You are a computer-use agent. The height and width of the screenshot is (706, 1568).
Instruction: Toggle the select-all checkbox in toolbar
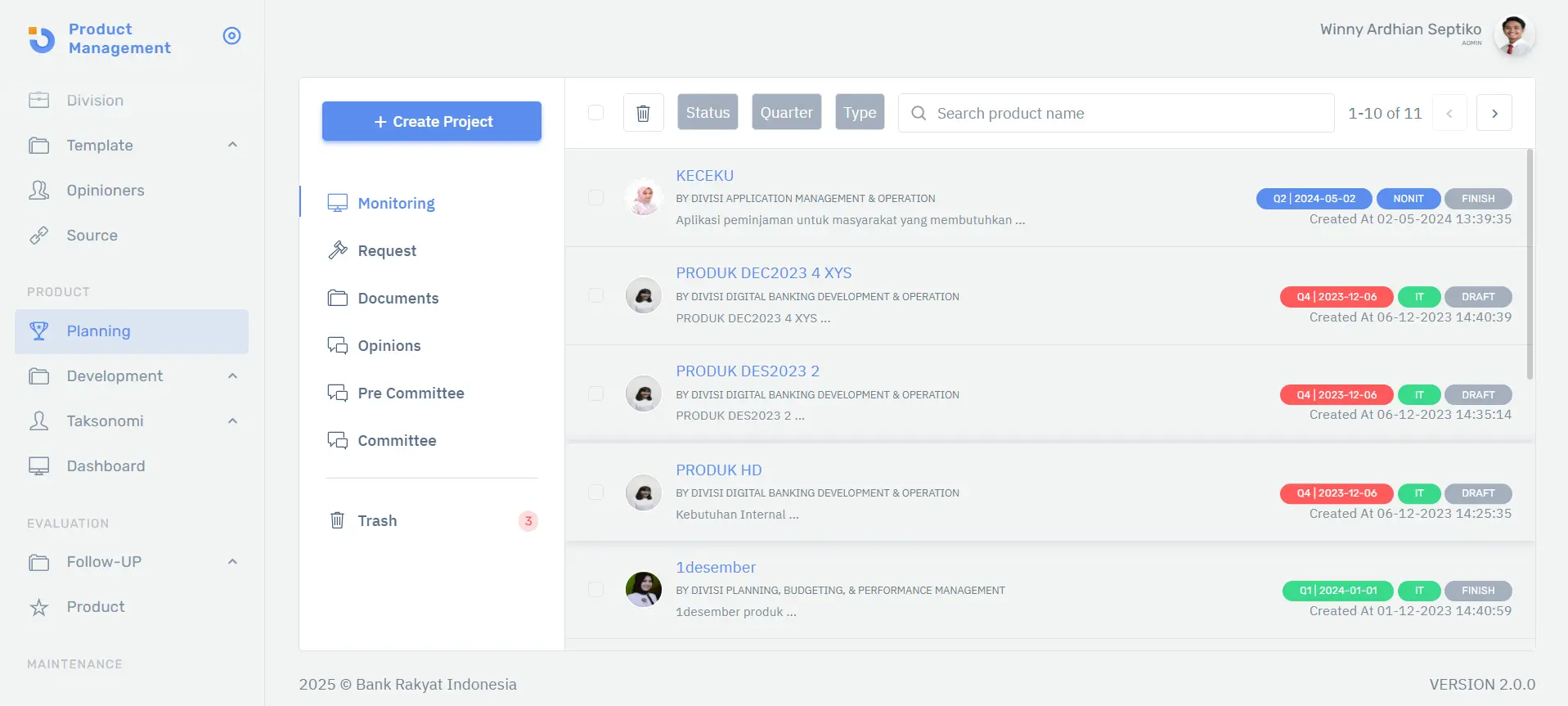(595, 113)
